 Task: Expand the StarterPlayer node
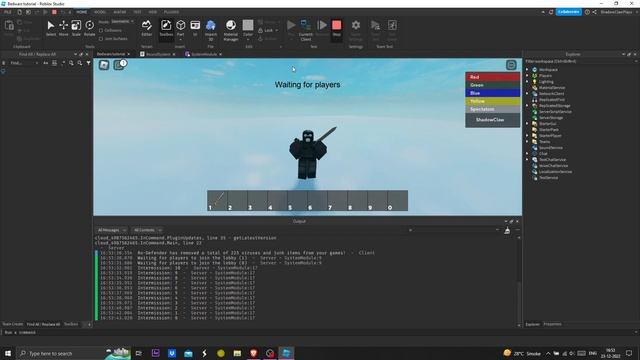(x=527, y=136)
